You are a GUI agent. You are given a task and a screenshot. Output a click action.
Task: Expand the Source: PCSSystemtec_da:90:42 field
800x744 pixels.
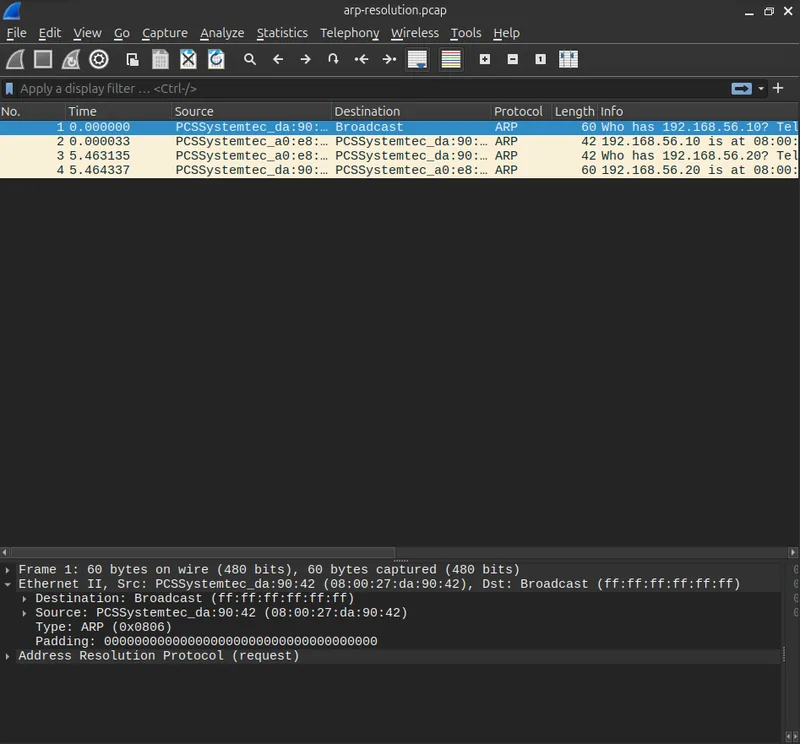pos(24,612)
